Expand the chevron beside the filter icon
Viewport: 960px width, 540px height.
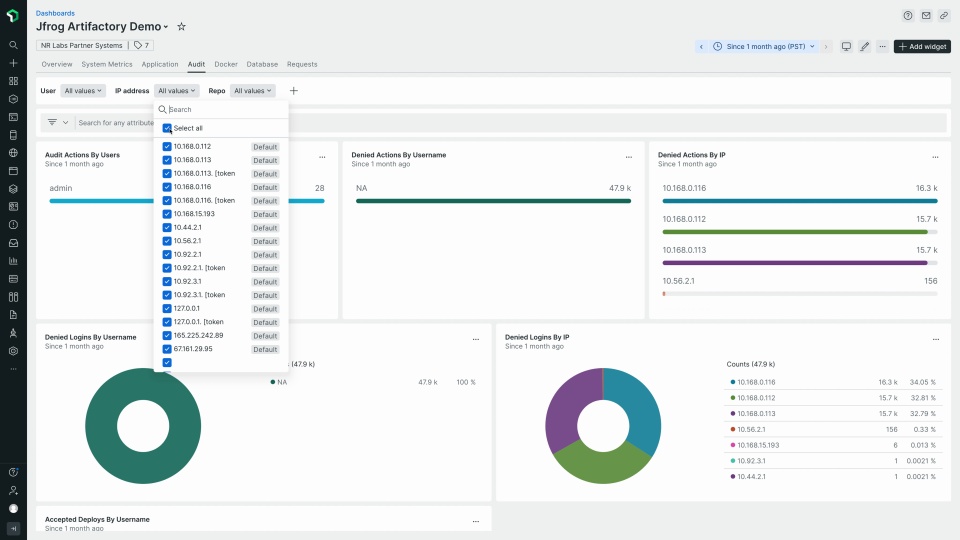[x=66, y=122]
